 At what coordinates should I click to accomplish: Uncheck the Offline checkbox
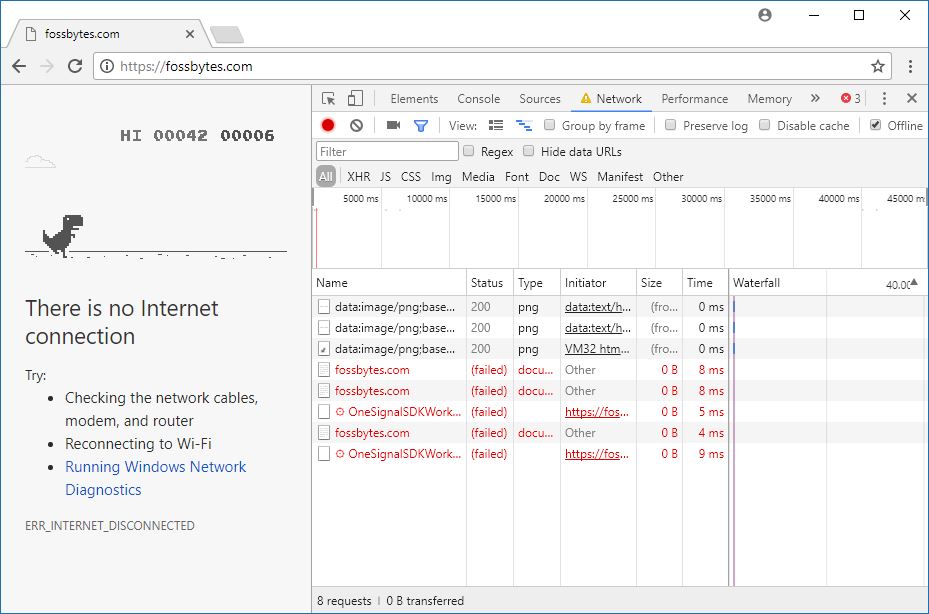tap(876, 123)
